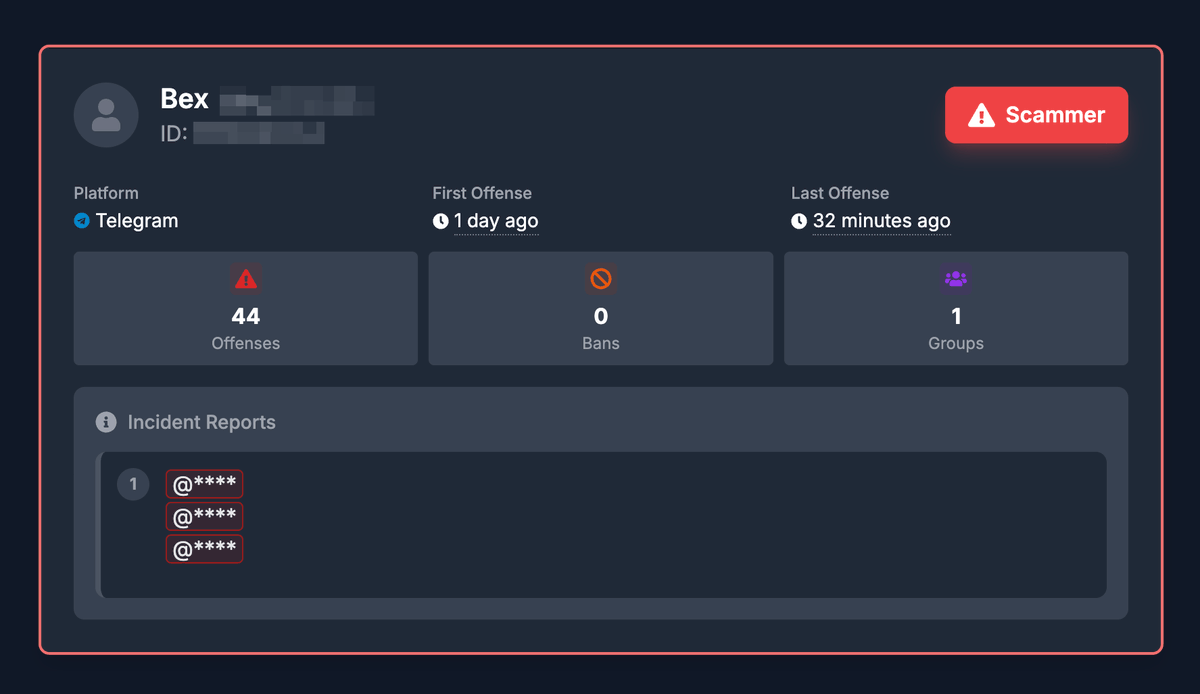
Task: Click the Scammer warning badge
Action: (1036, 115)
